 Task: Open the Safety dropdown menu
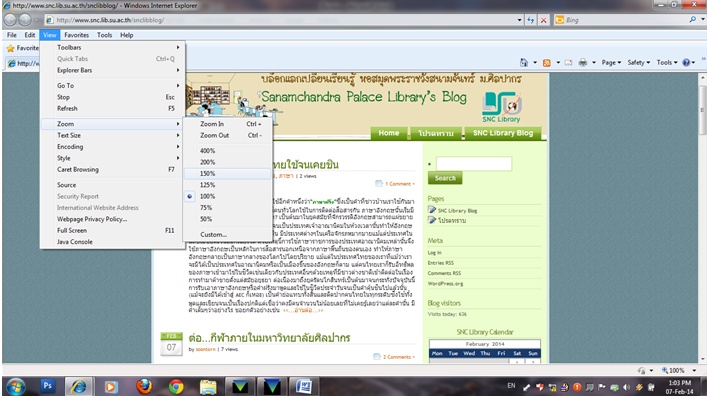click(638, 63)
